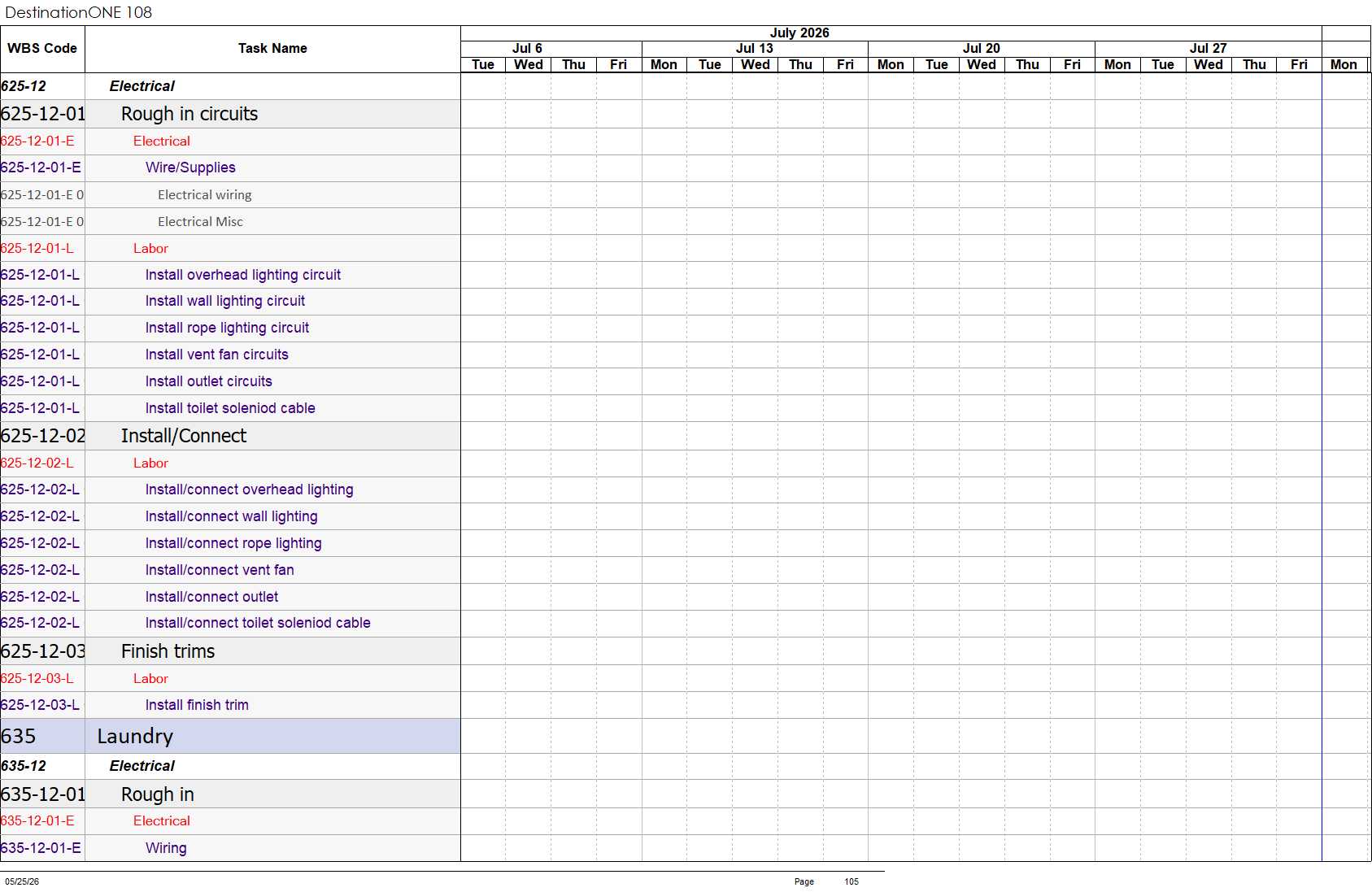This screenshot has width=1372, height=892.
Task: Click Install overhead lighting circuit task
Action: [x=243, y=275]
